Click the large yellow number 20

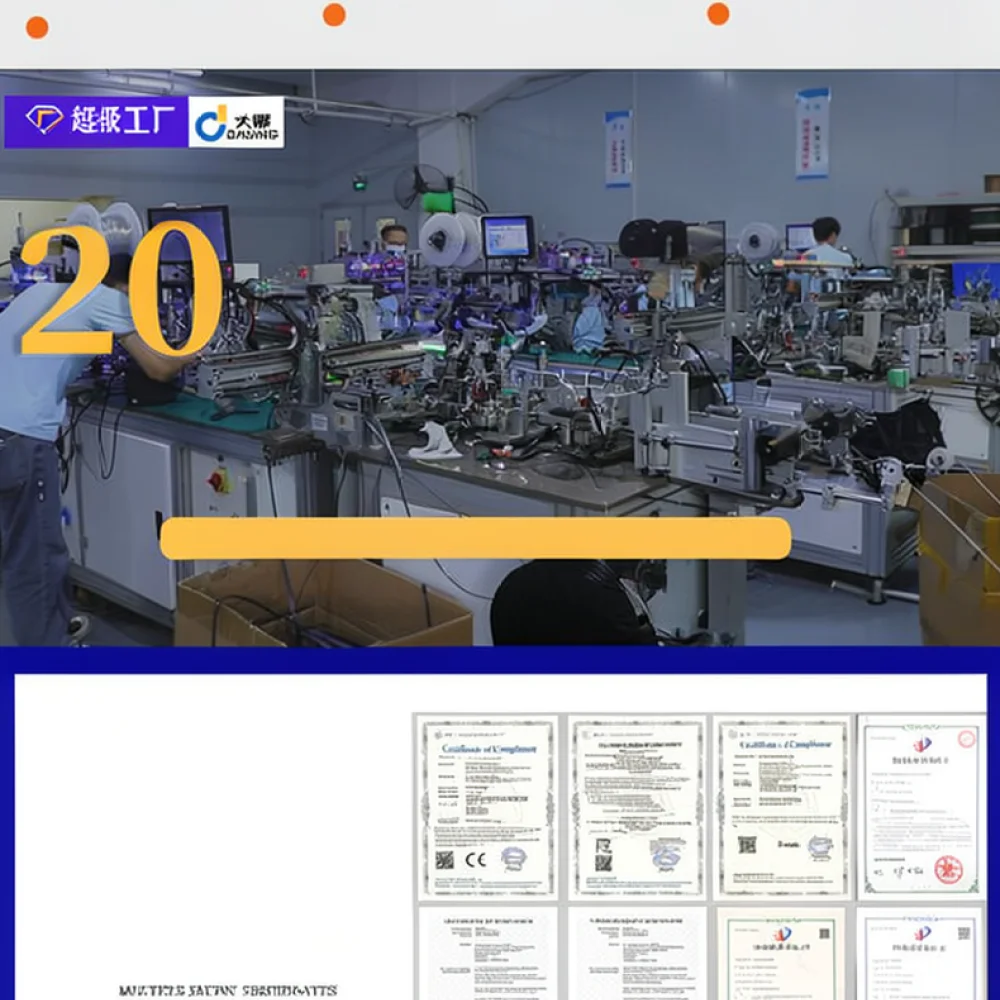pos(121,289)
